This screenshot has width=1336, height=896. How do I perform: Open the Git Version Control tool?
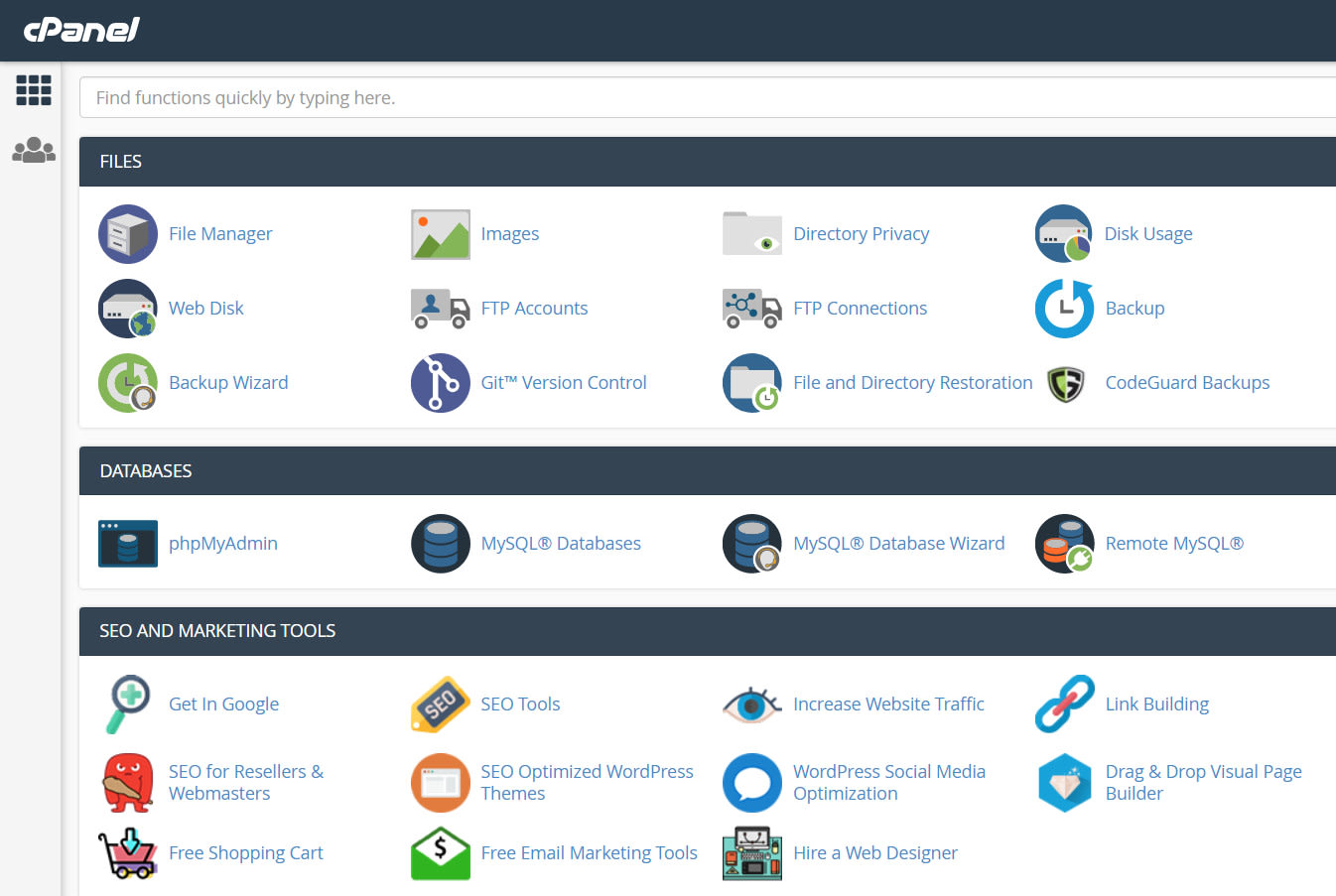[x=440, y=383]
